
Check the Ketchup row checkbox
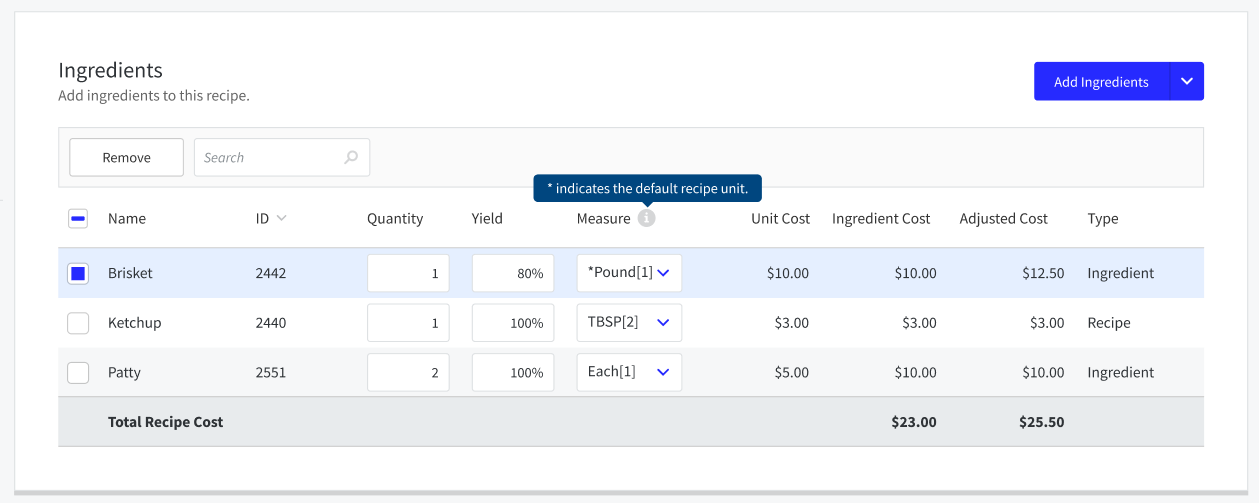click(78, 323)
